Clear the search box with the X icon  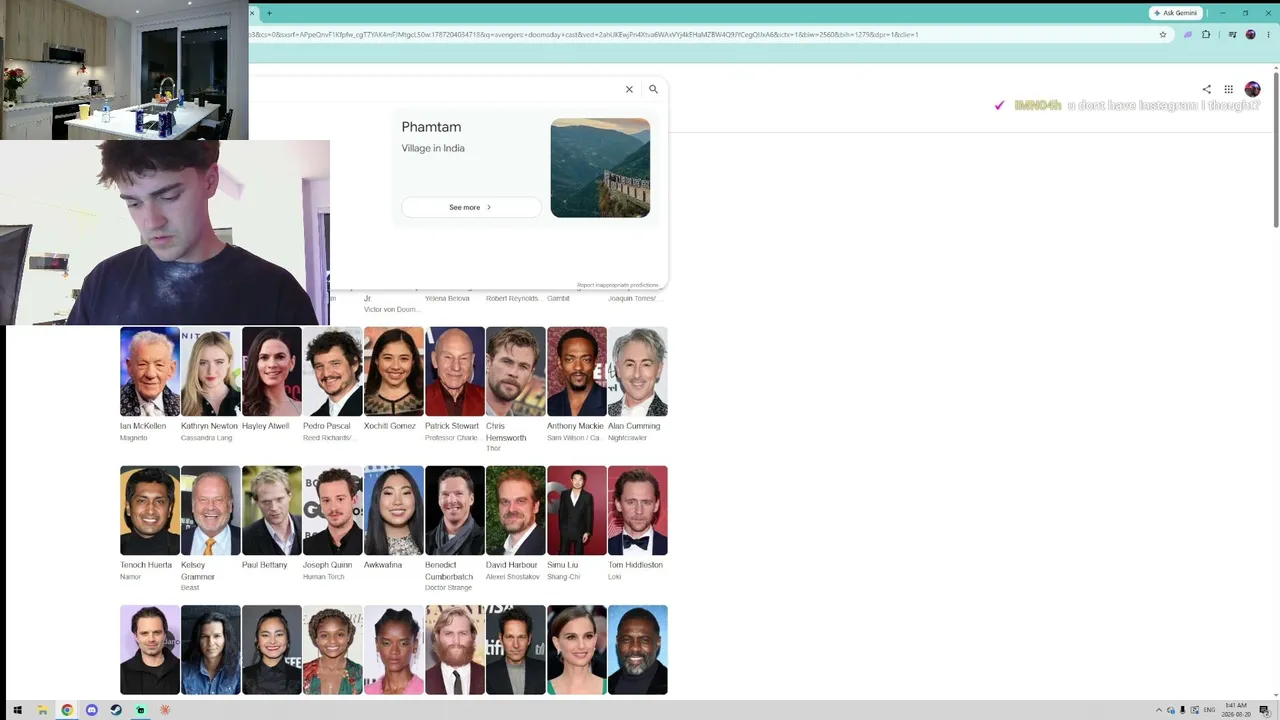629,89
